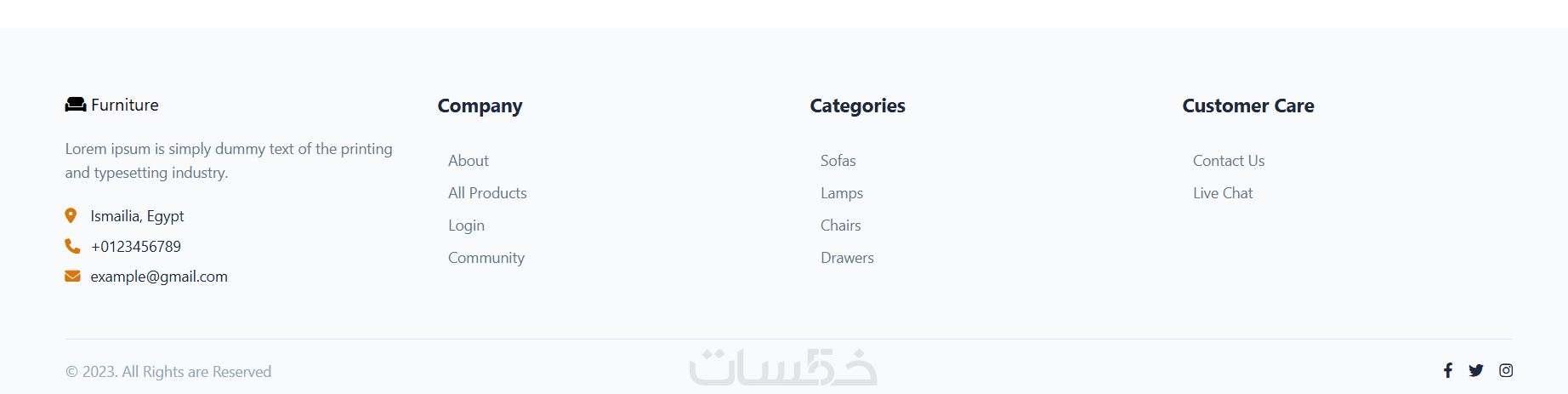Screen dimensions: 1568x394
Task: Click the Furniture brand name text
Action: point(125,105)
